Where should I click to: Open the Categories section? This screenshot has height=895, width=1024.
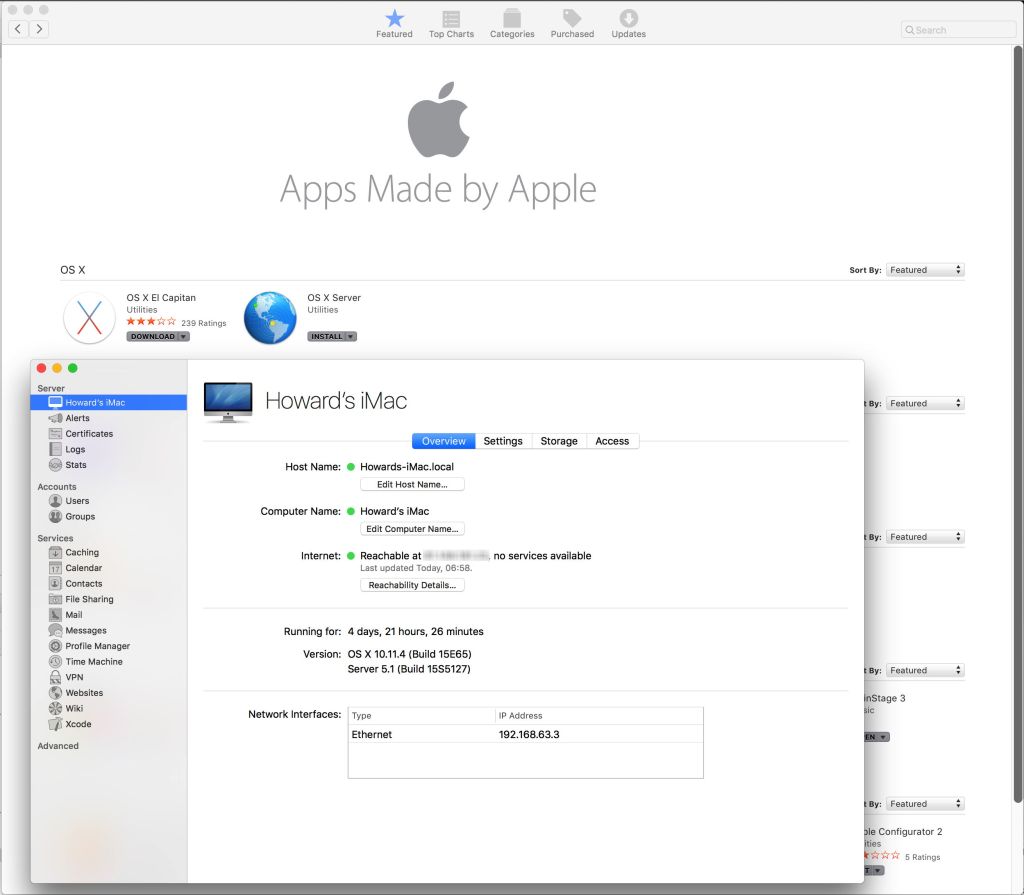click(x=511, y=24)
